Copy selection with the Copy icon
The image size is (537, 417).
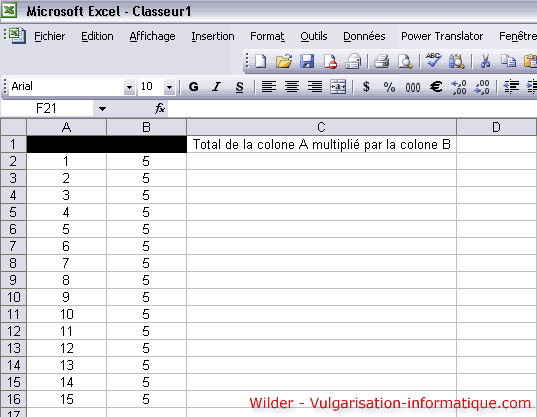(x=508, y=62)
